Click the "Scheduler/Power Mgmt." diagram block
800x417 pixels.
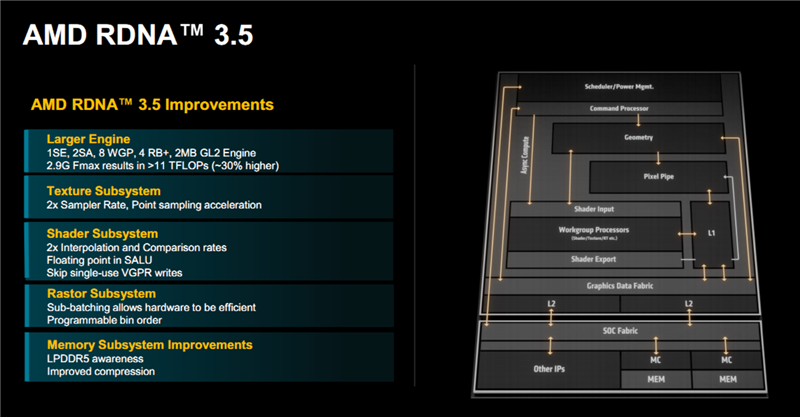(x=619, y=87)
